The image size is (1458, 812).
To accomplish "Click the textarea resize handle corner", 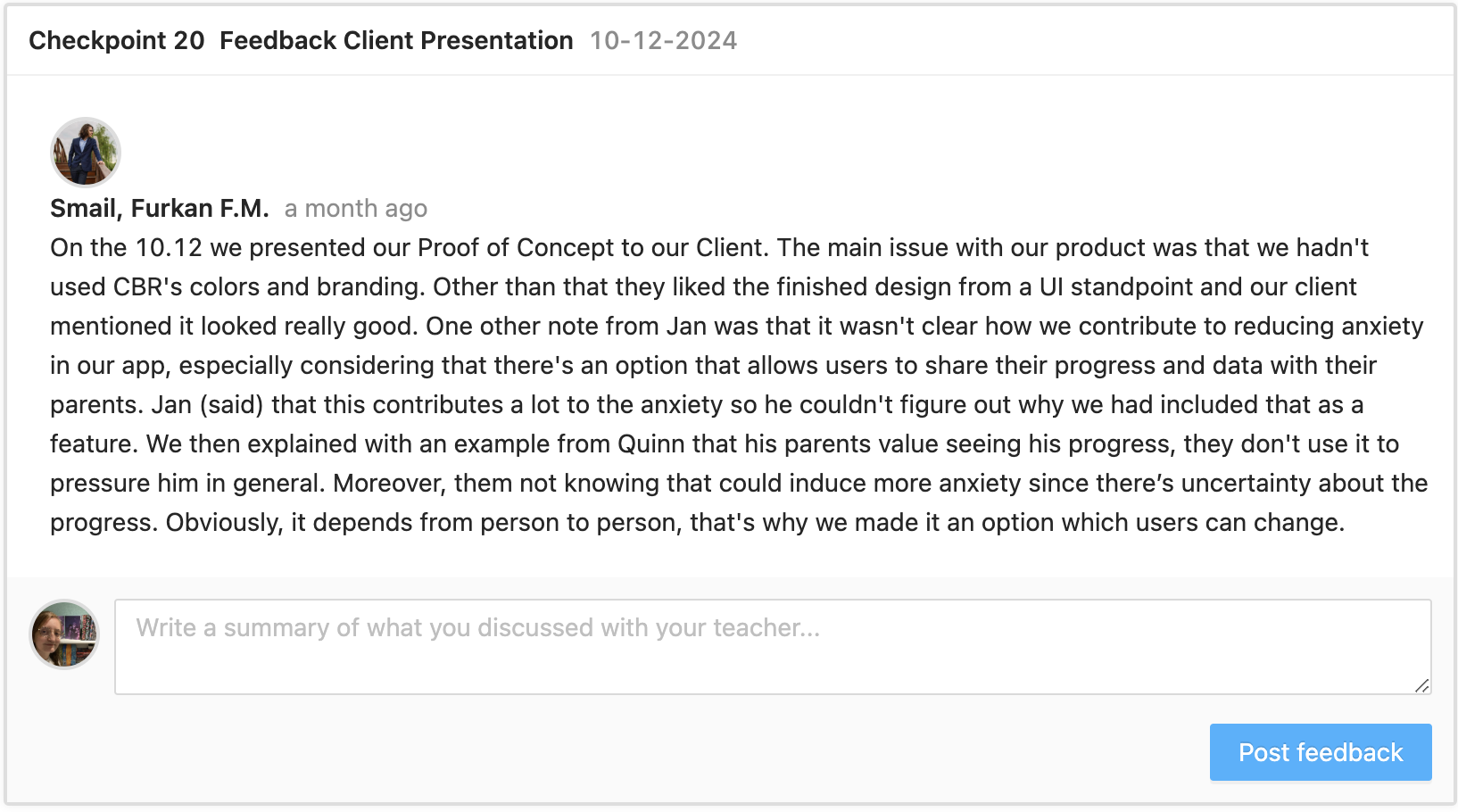I will pyautogui.click(x=1421, y=685).
